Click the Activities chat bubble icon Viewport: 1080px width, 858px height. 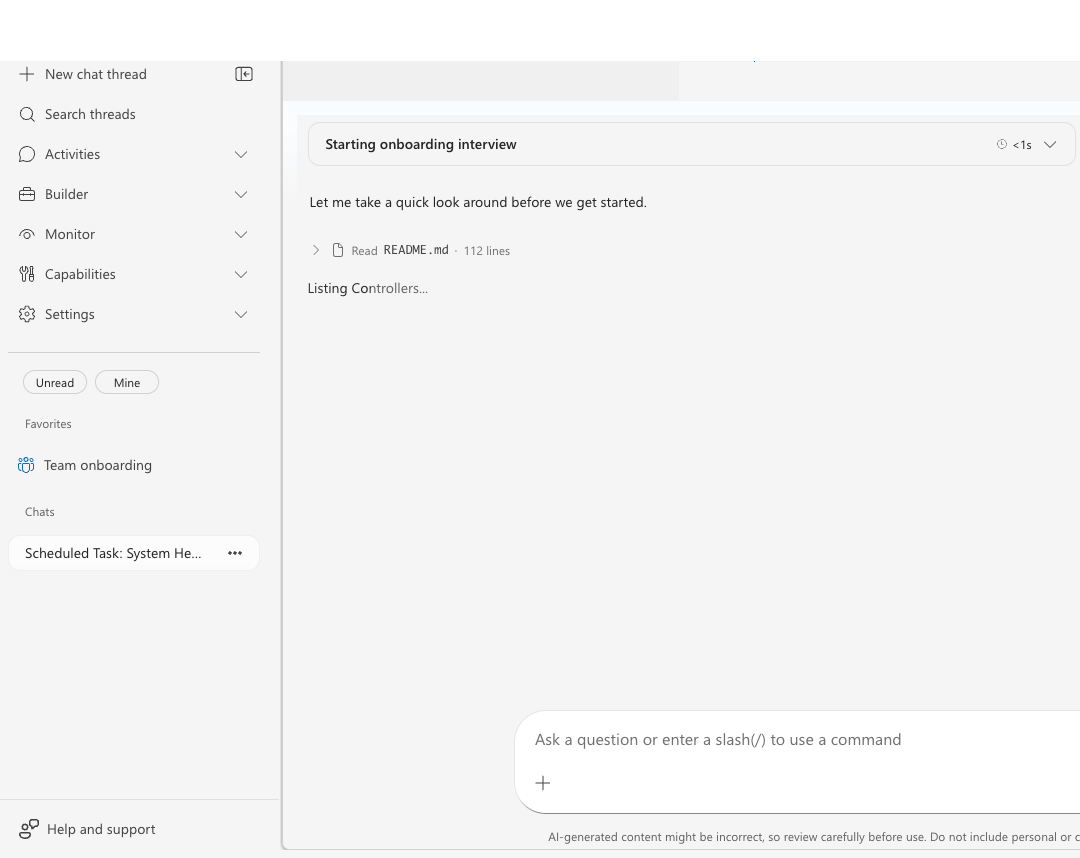point(27,154)
